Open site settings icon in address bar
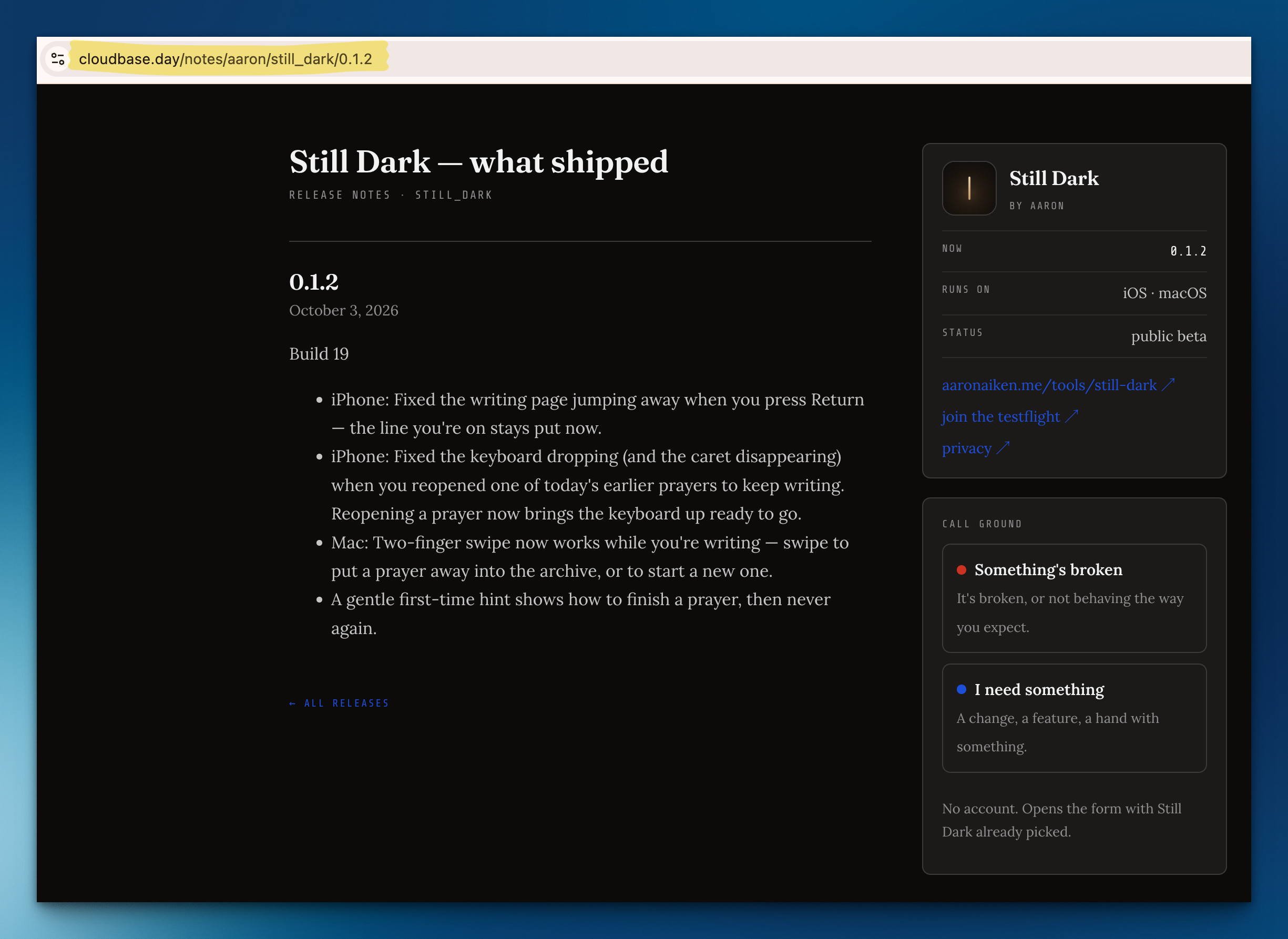The width and height of the screenshot is (1288, 939). 58,58
